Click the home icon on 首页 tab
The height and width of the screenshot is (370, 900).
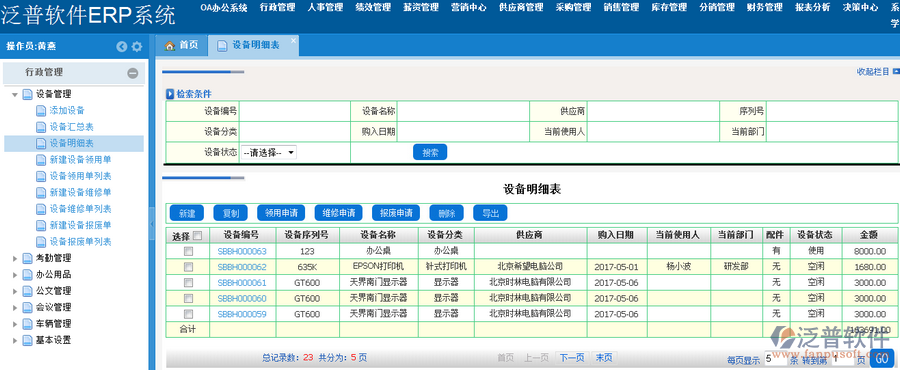169,46
